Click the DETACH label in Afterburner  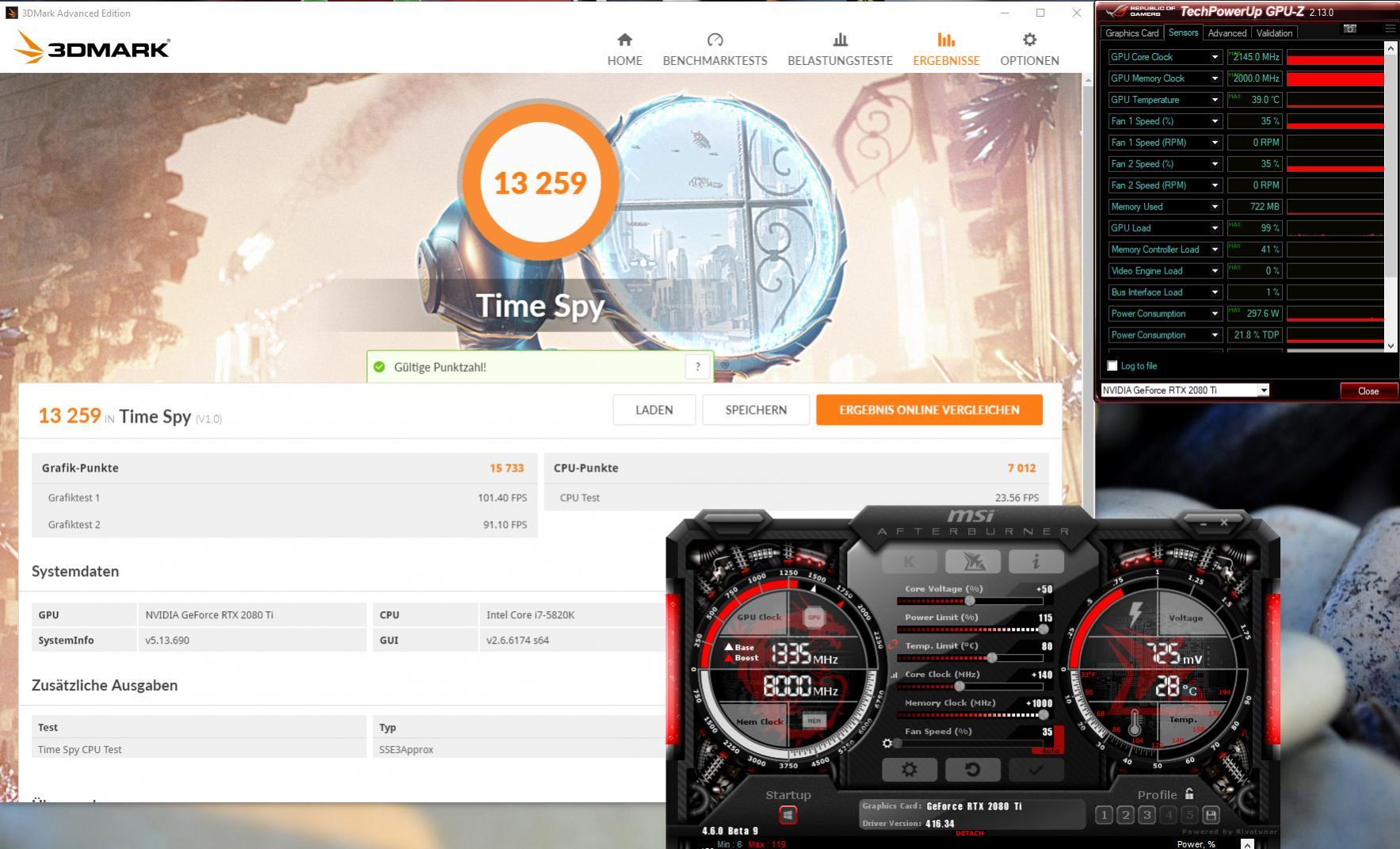coord(969,833)
